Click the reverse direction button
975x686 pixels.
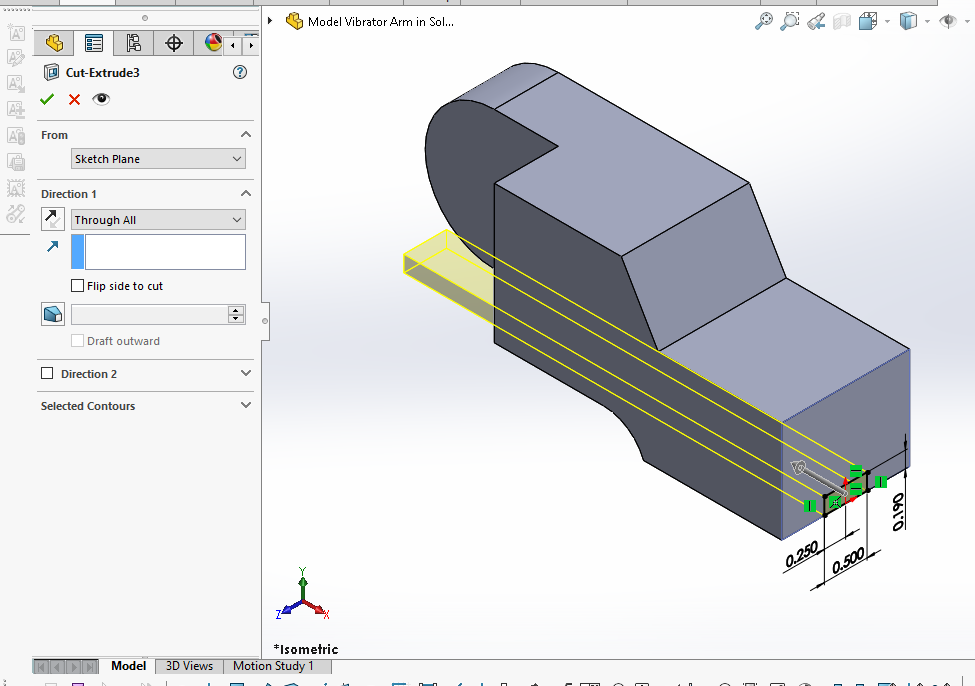[52, 220]
